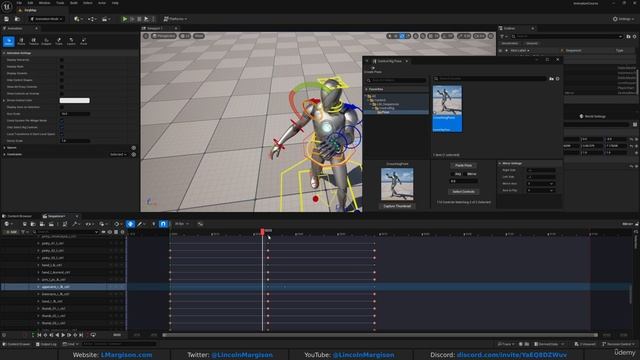Click the Stop simulation icon in the main toolbar
This screenshot has height=360, width=640.
click(139, 19)
